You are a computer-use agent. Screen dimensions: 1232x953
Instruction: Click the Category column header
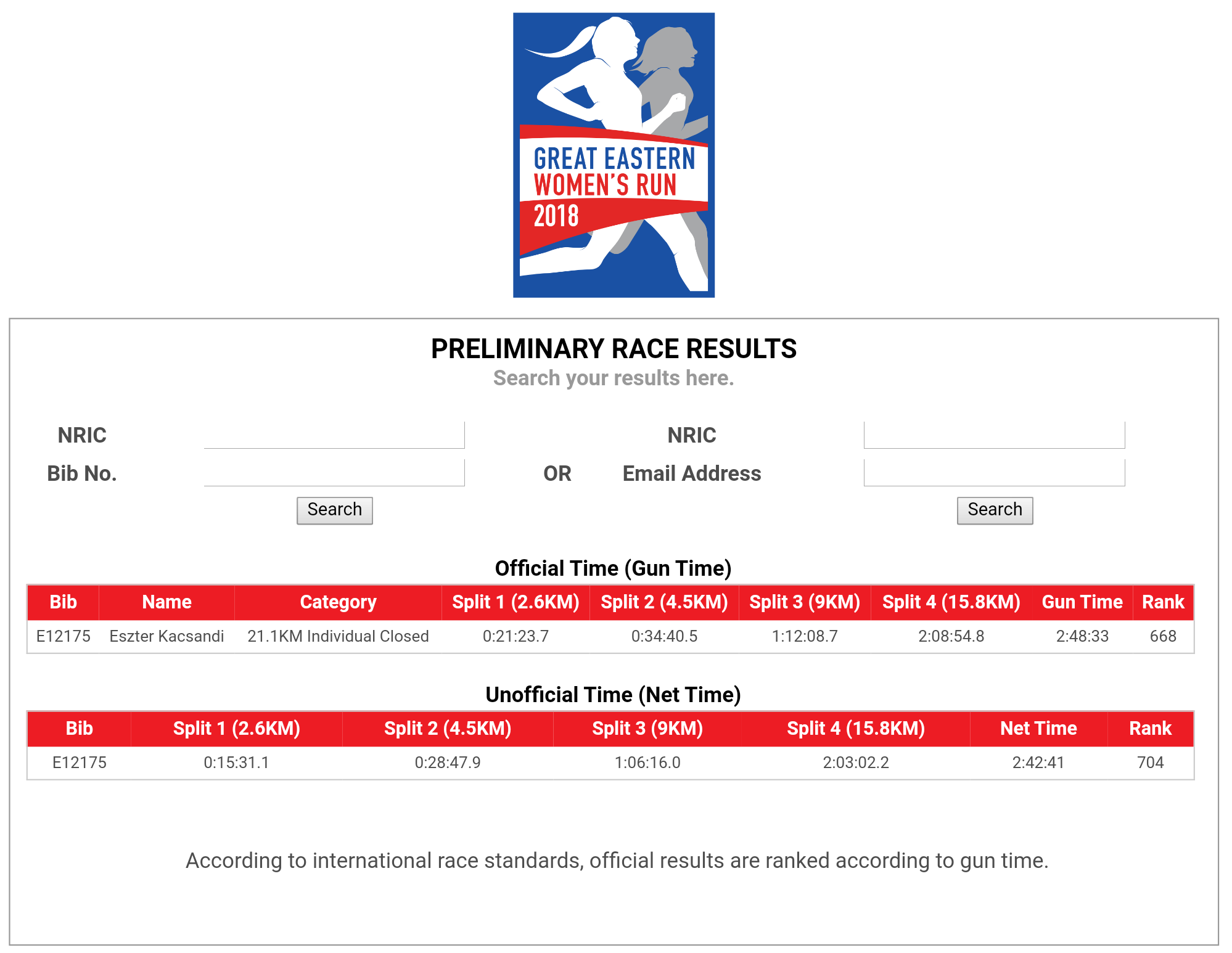[338, 602]
